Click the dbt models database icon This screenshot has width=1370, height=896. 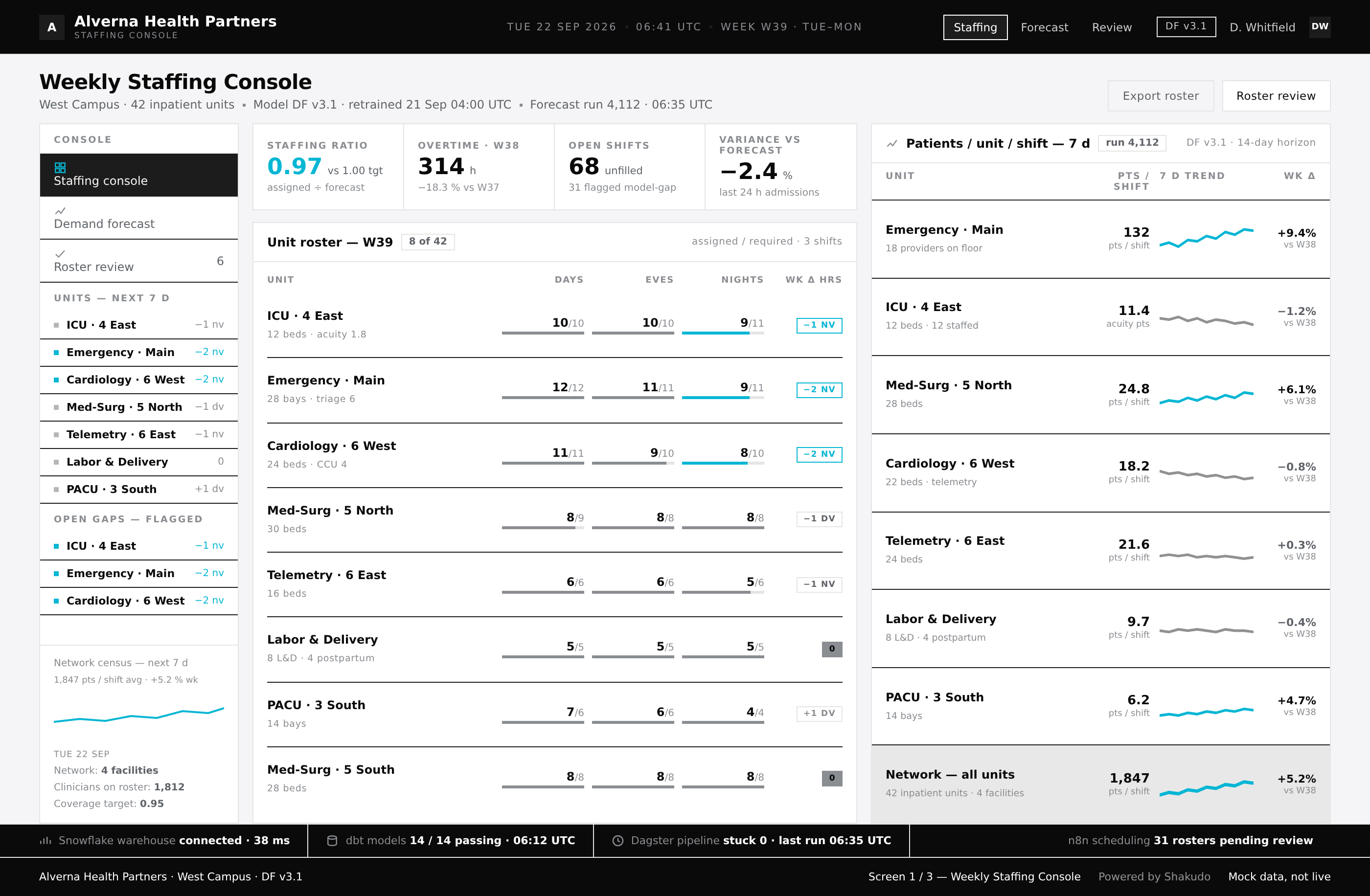(332, 841)
